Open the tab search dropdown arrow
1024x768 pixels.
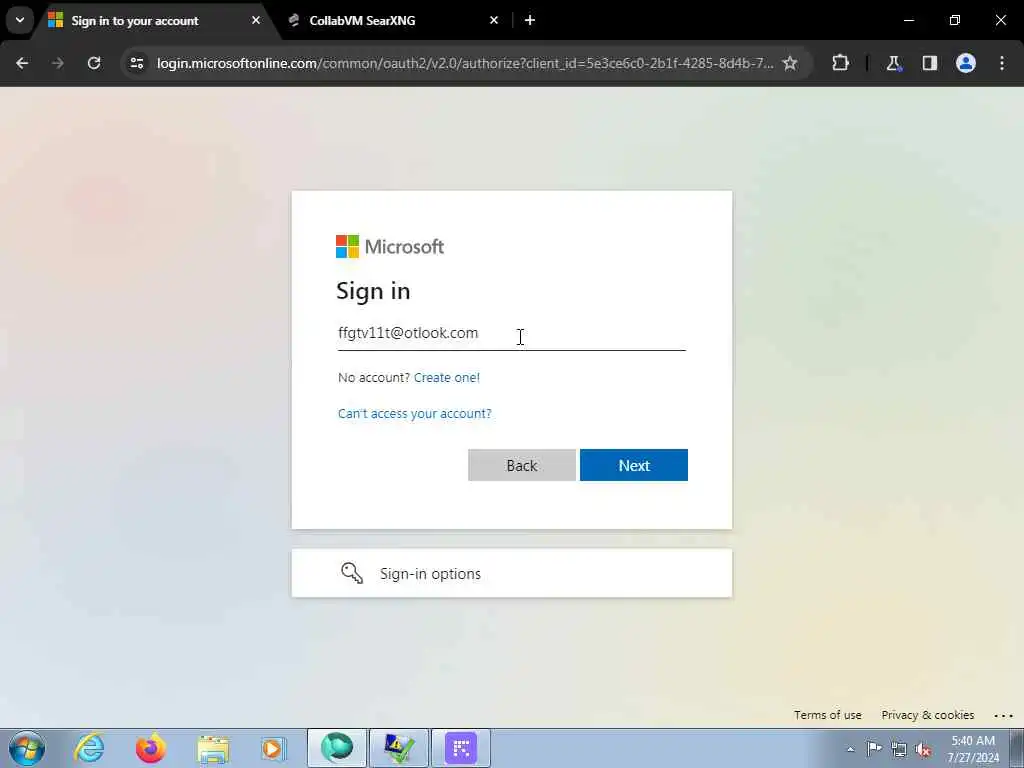click(20, 20)
